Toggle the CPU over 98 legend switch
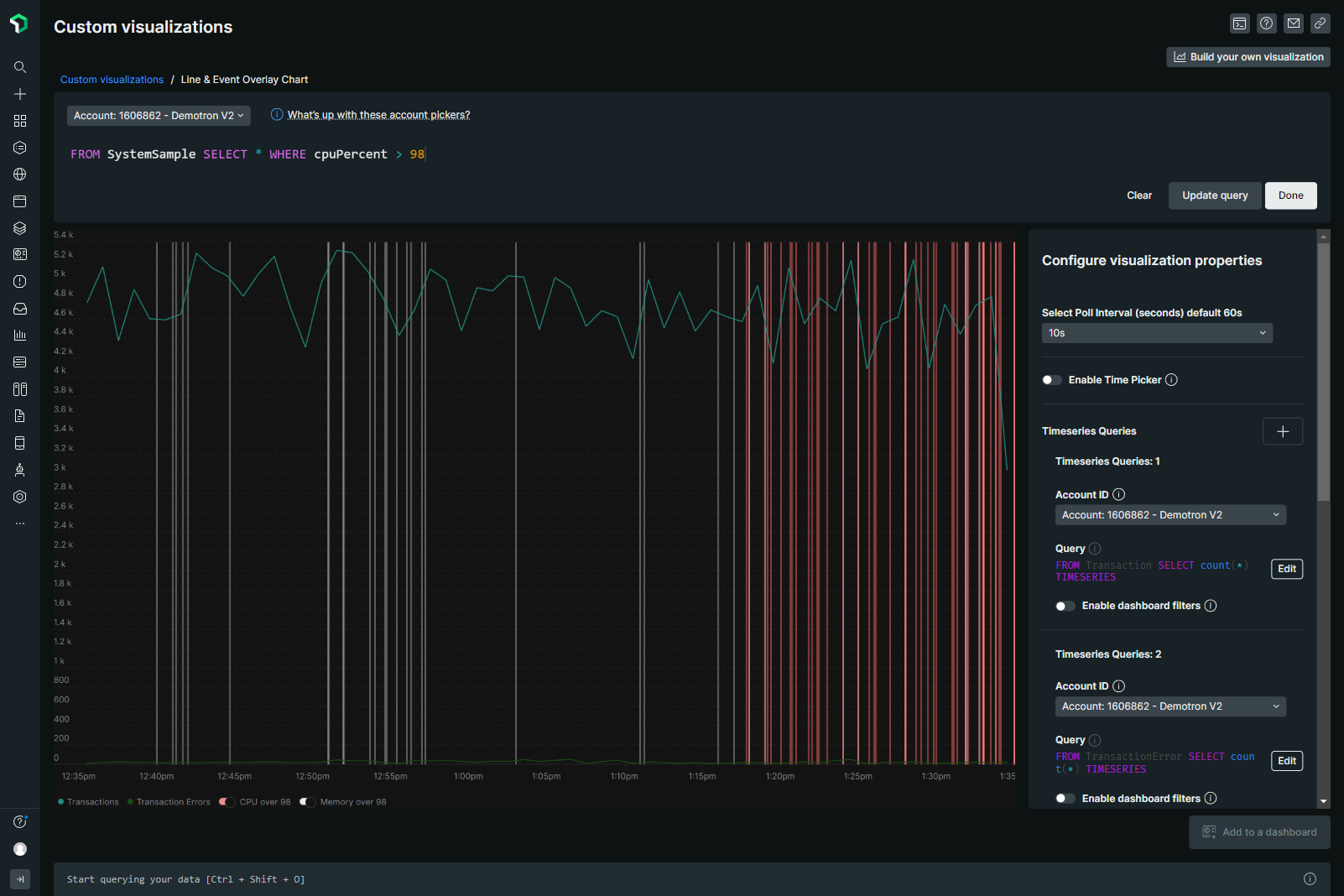This screenshot has width=1344, height=896. [227, 802]
